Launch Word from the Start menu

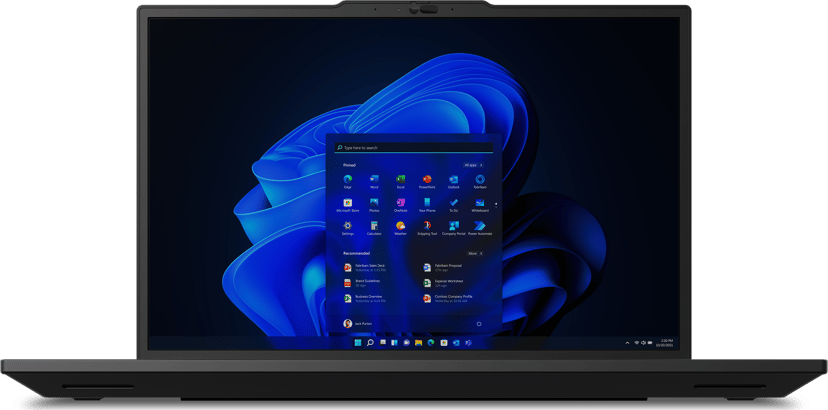tap(374, 181)
